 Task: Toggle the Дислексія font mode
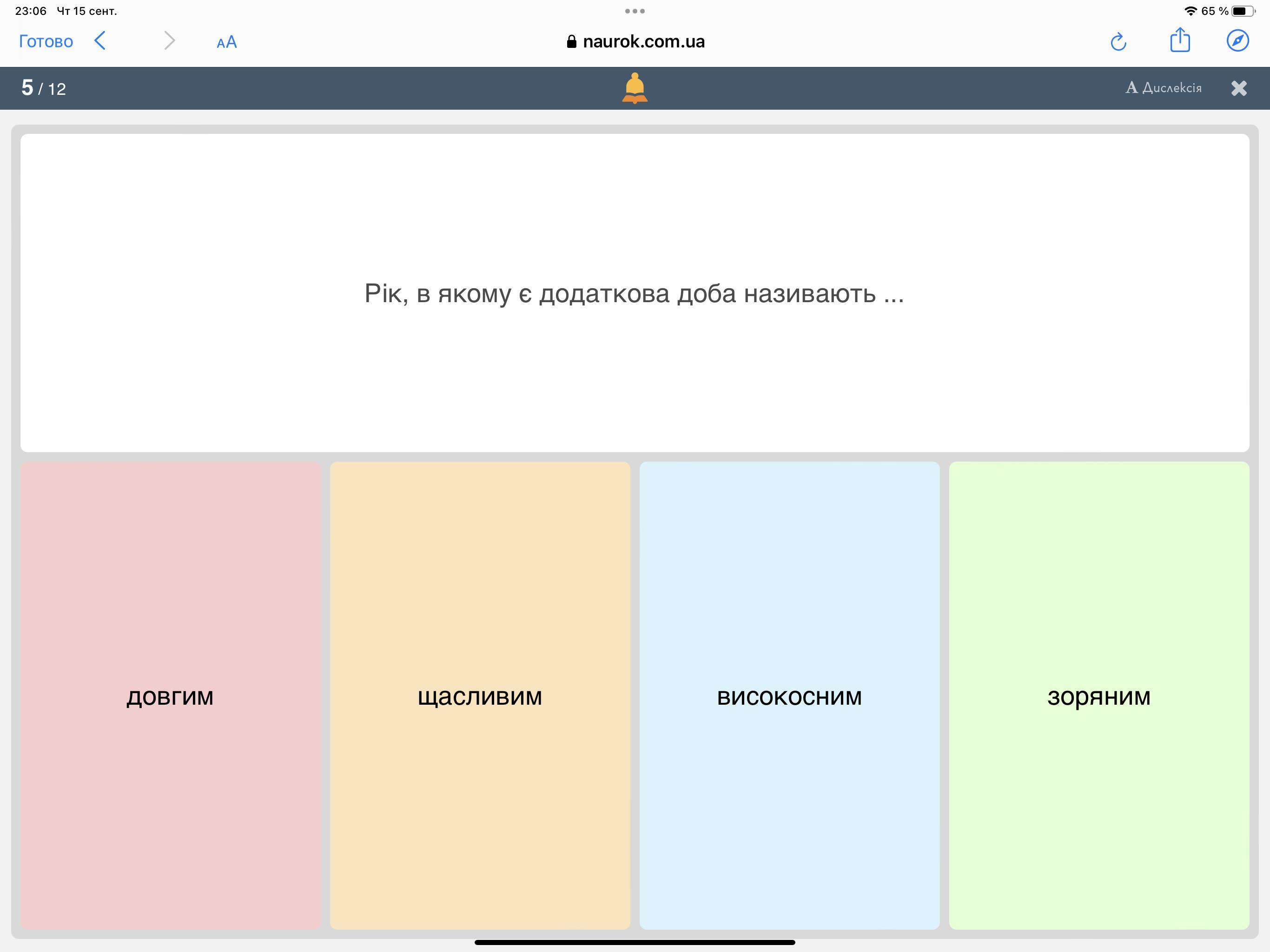pos(1163,88)
